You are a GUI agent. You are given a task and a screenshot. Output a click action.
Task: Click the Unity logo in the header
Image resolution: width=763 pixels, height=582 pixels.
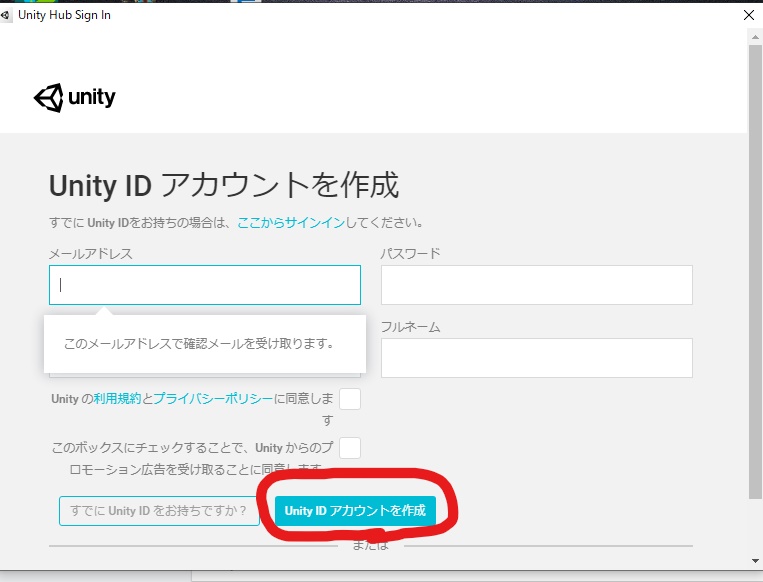point(74,97)
